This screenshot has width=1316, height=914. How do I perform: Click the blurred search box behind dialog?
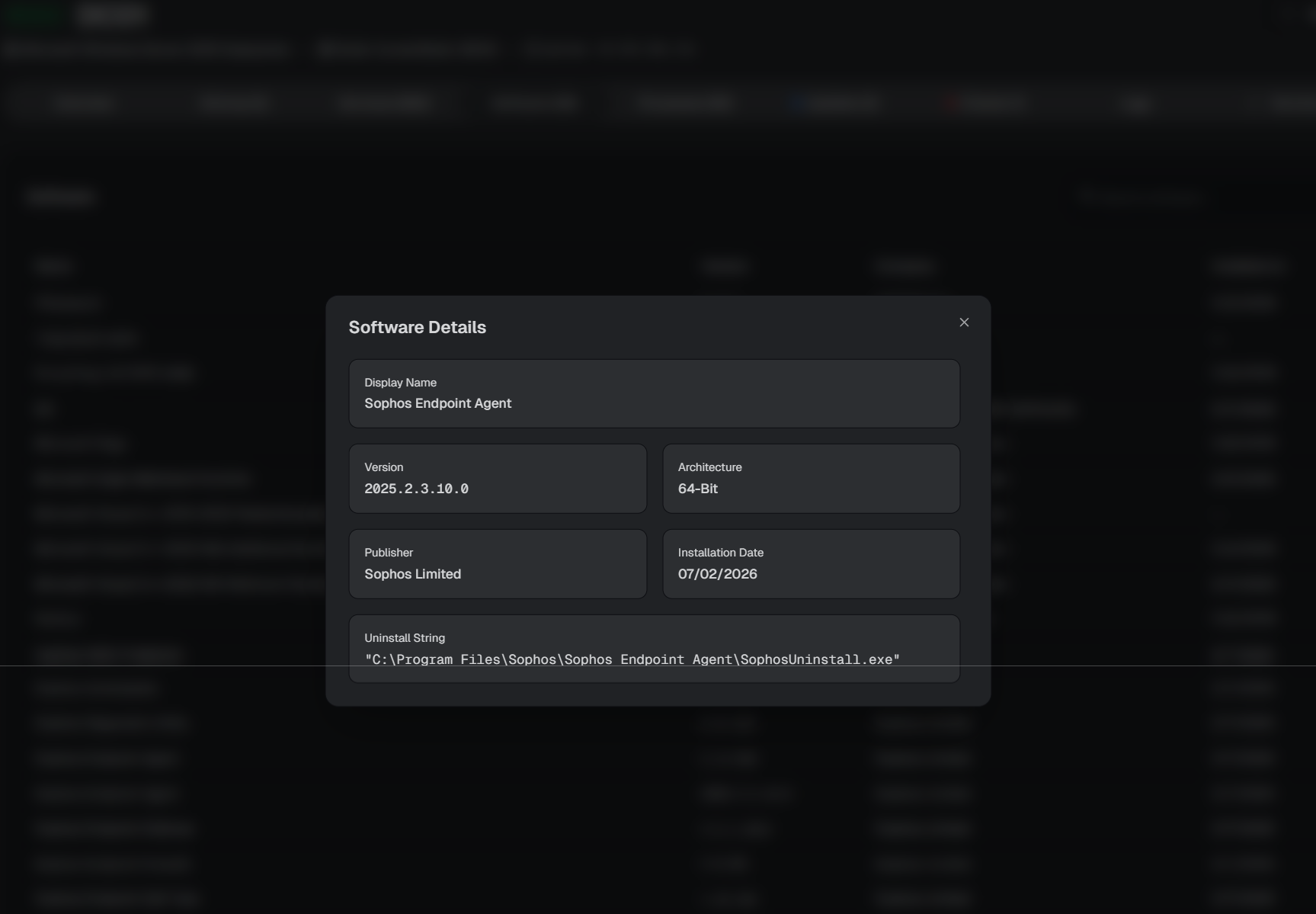[x=1140, y=197]
